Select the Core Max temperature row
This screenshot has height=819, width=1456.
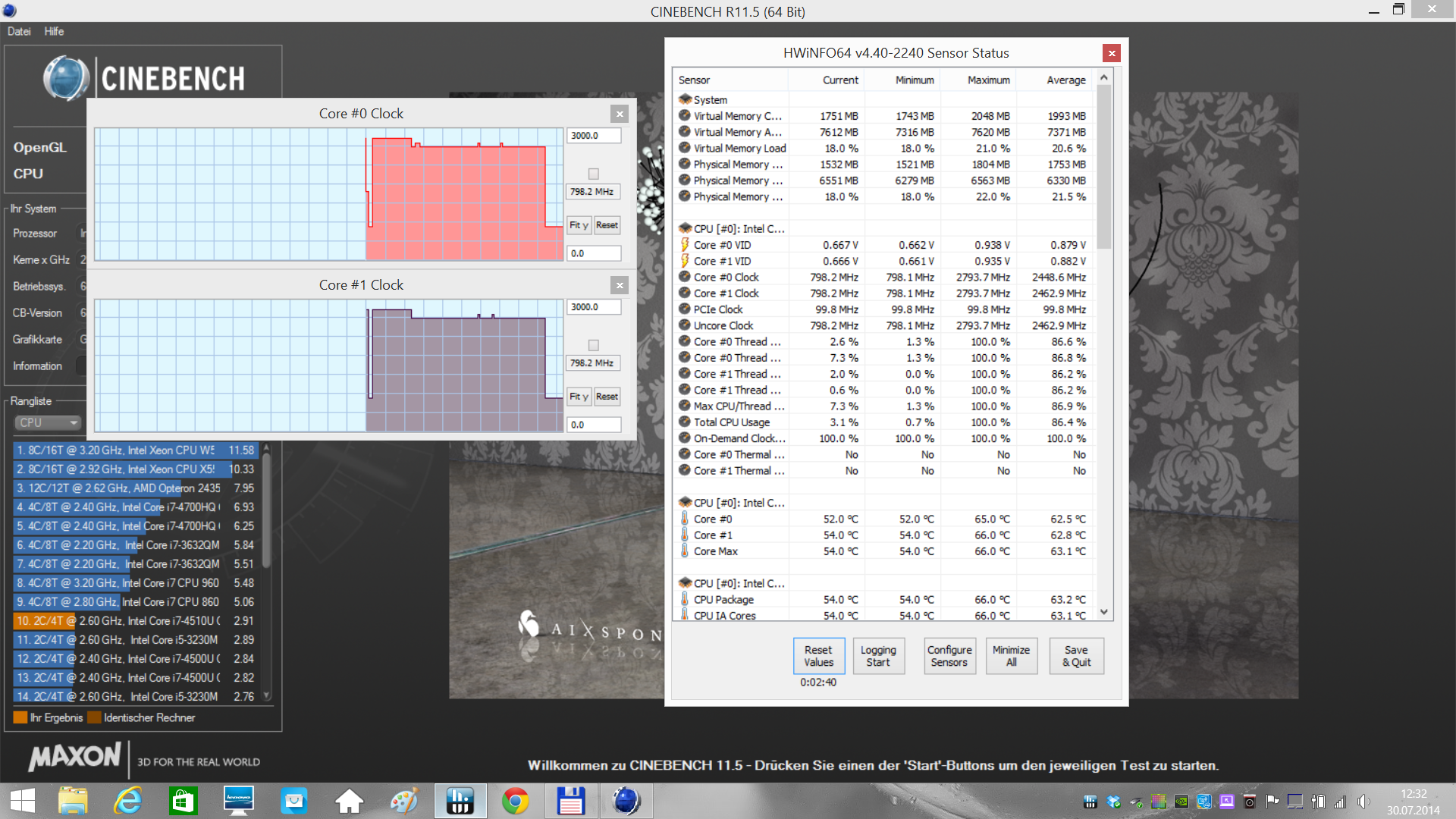point(883,551)
